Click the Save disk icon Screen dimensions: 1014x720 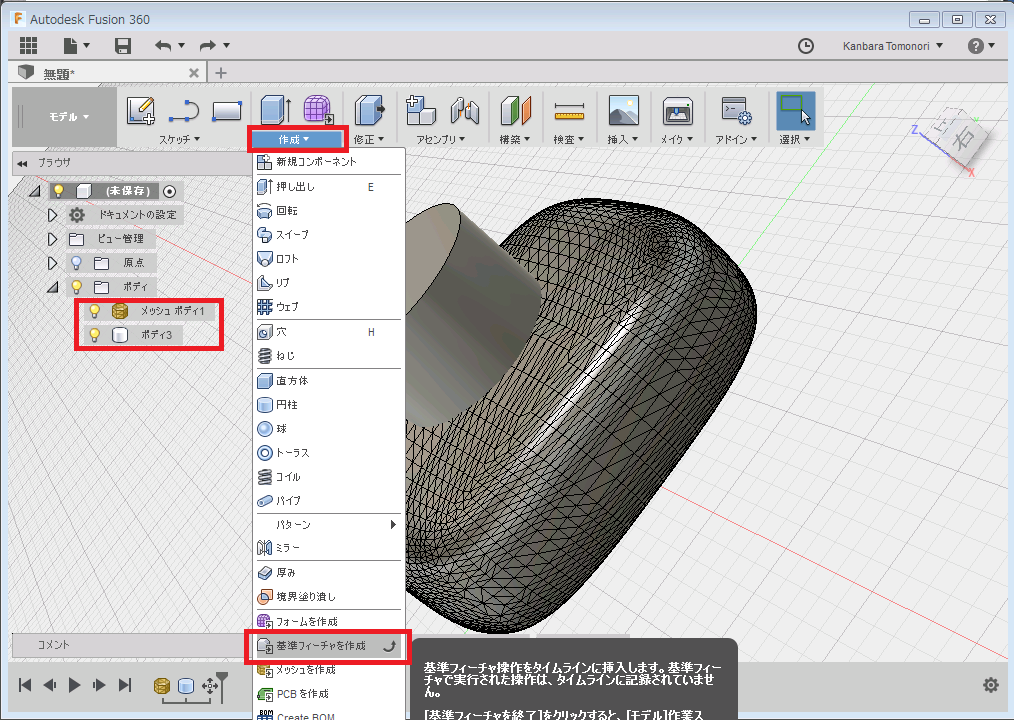coord(123,46)
